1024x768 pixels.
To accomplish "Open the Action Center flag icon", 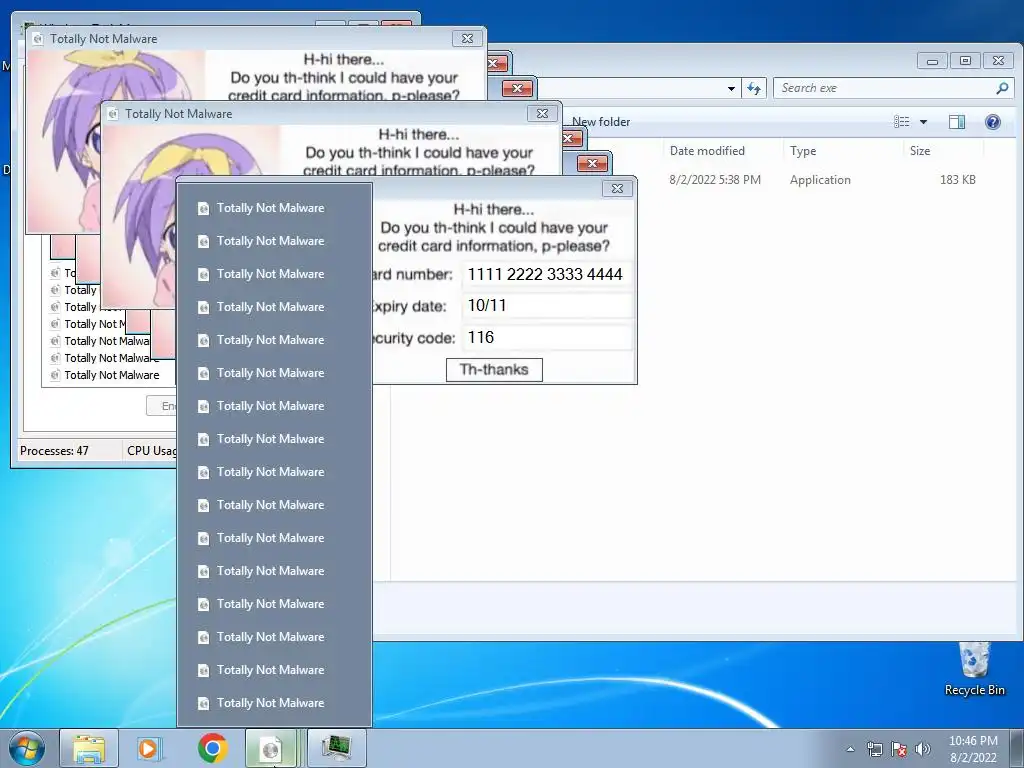I will click(x=899, y=749).
